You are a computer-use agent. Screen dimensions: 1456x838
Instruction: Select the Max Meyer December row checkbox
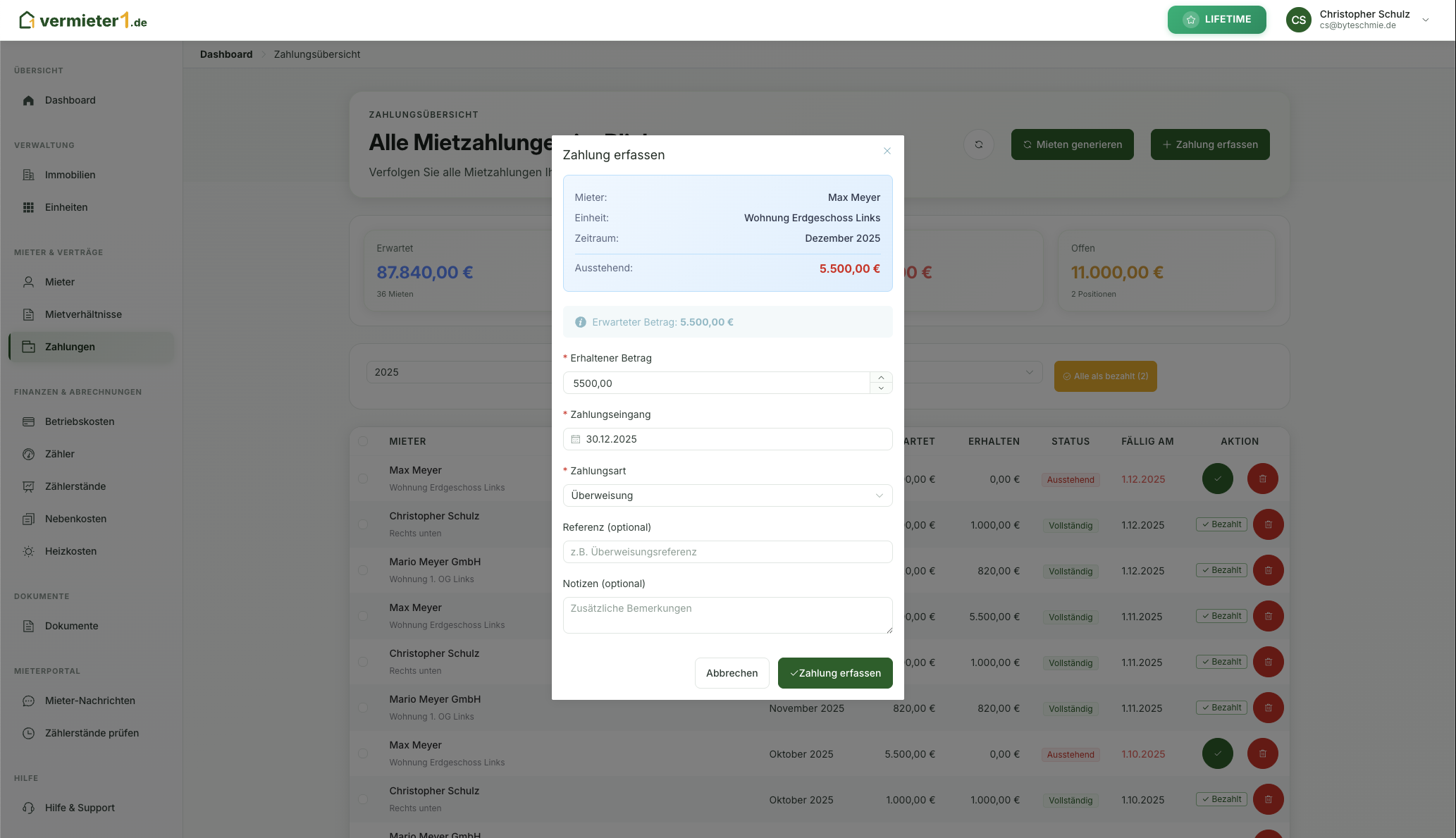coord(363,479)
